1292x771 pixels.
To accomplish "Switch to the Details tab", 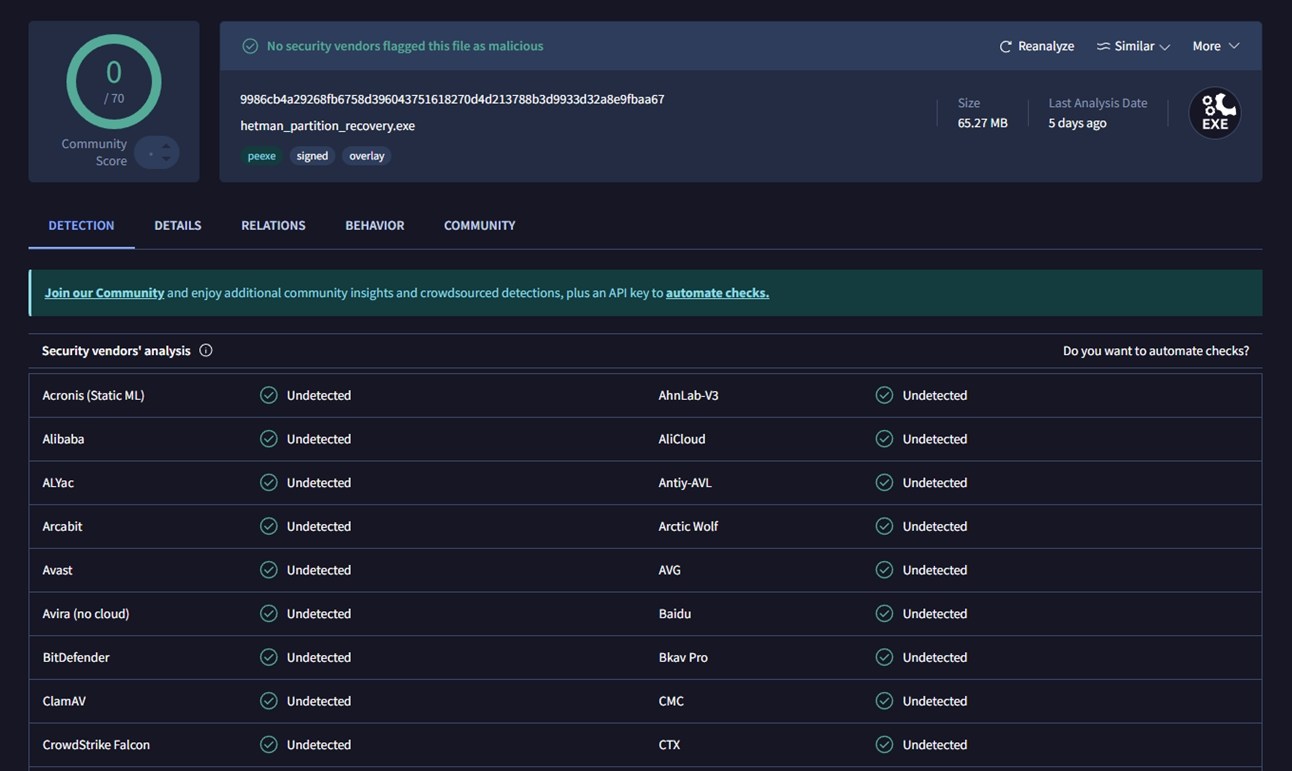I will [177, 224].
